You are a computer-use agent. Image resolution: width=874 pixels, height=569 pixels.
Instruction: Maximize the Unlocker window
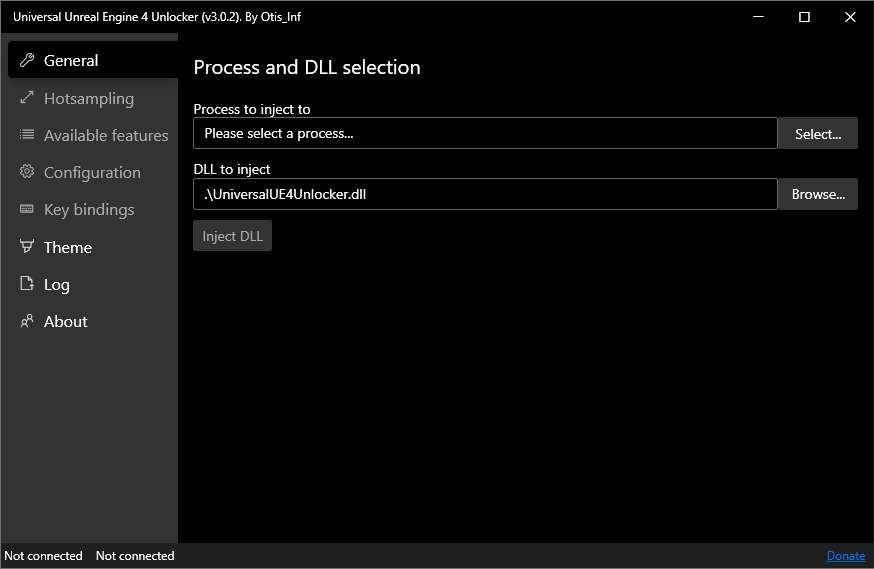click(804, 17)
